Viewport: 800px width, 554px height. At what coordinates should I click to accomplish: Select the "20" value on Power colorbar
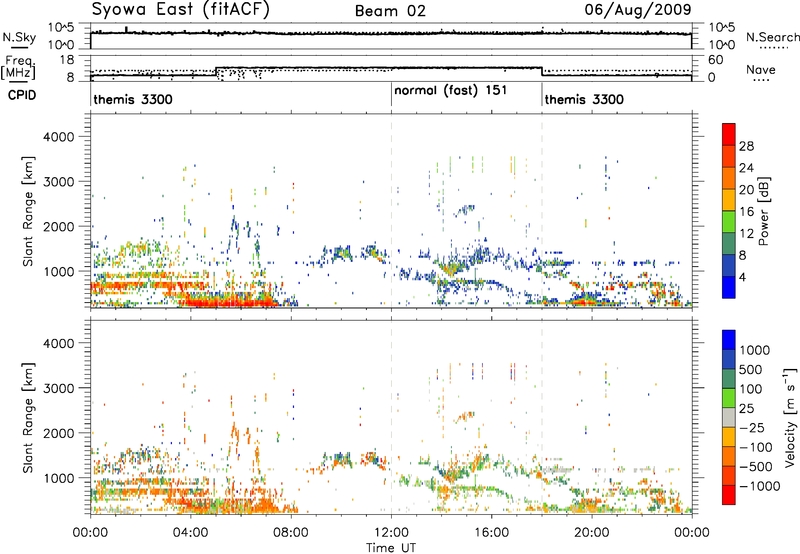tap(746, 190)
